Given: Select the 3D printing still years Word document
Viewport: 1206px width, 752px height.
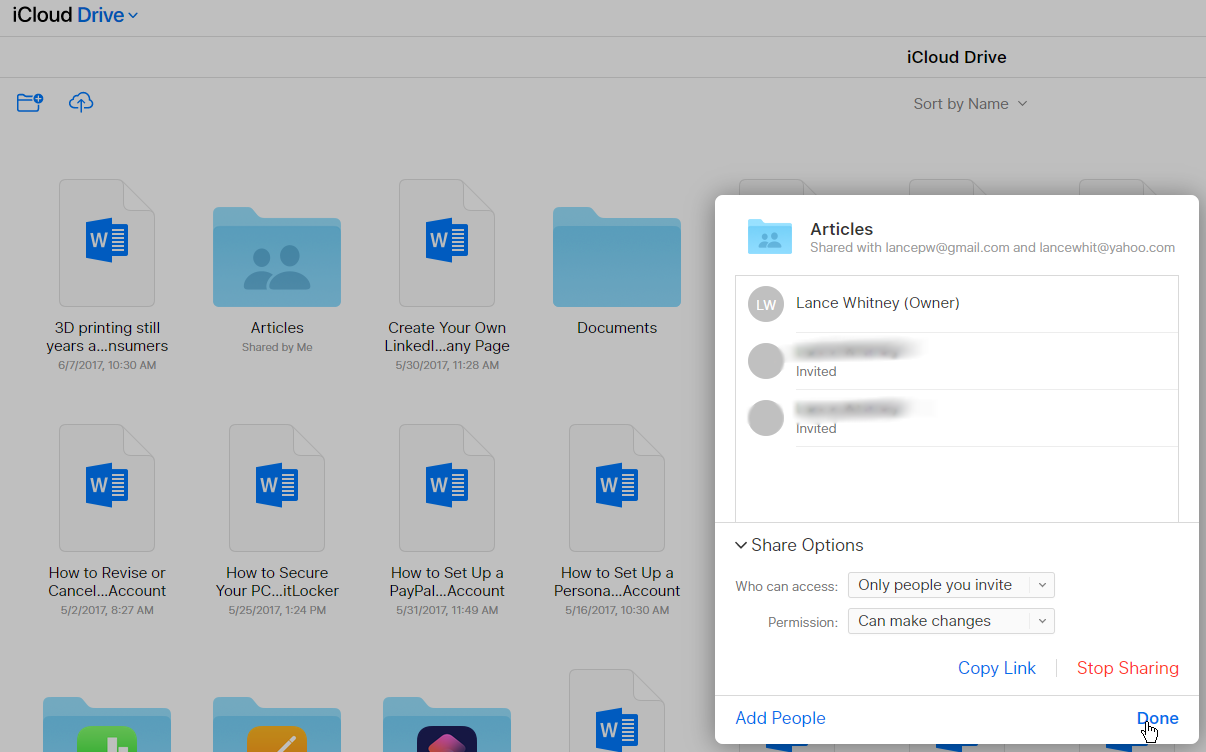Looking at the screenshot, I should coord(107,243).
